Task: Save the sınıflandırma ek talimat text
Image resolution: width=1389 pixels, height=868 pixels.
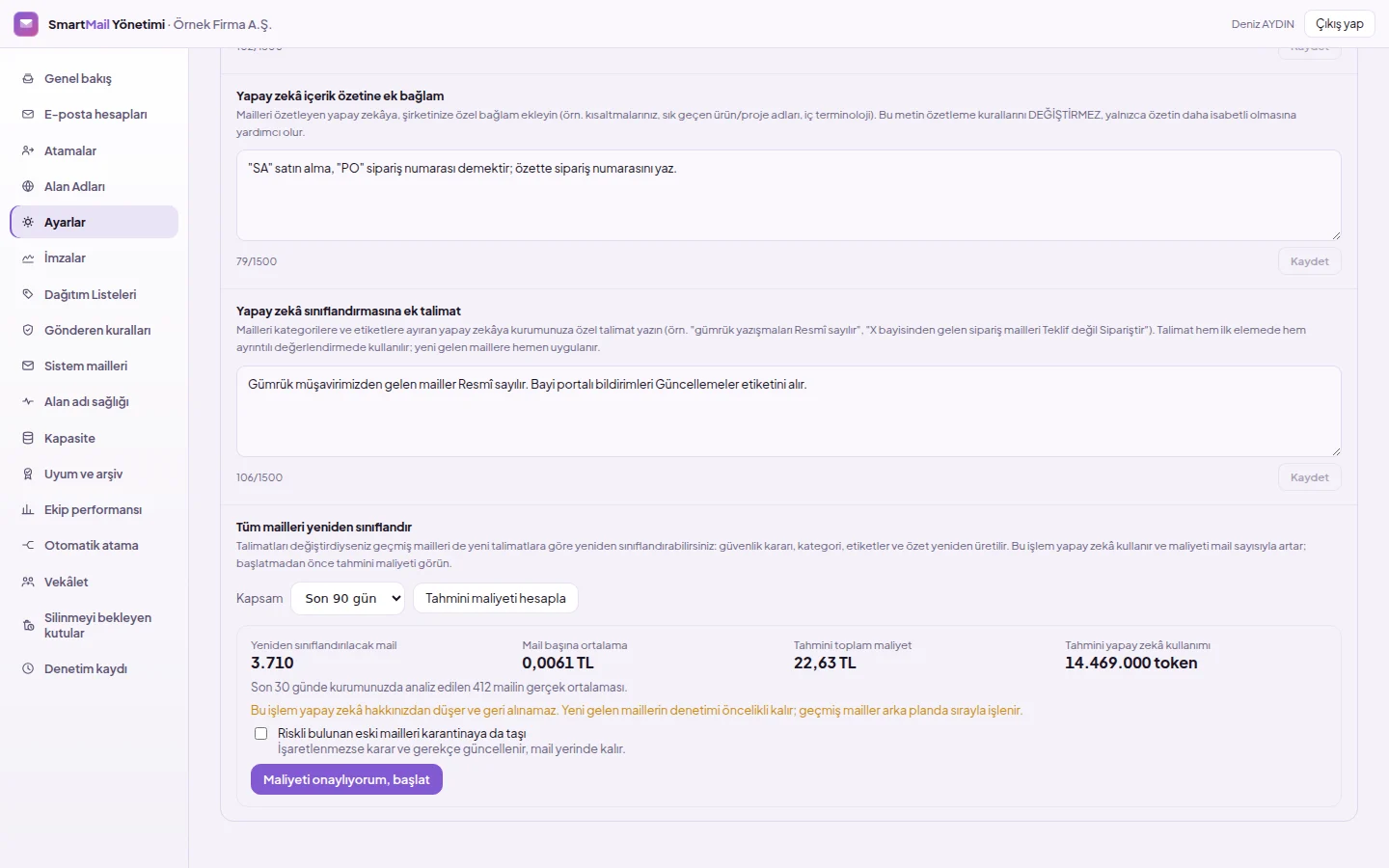Action: click(1309, 478)
